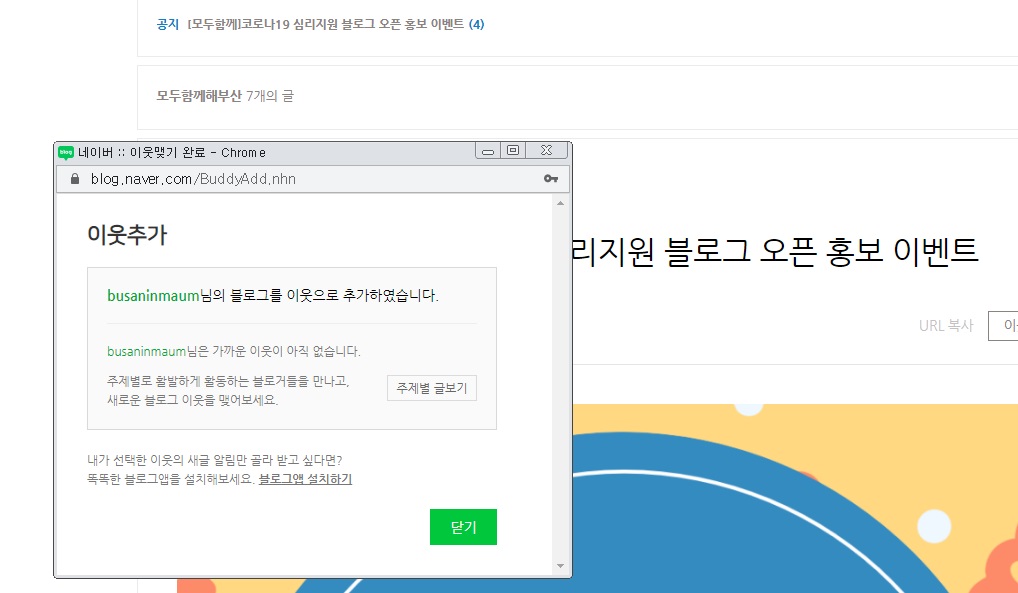
Task: Close the popup with the title bar X
Action: pyautogui.click(x=546, y=151)
